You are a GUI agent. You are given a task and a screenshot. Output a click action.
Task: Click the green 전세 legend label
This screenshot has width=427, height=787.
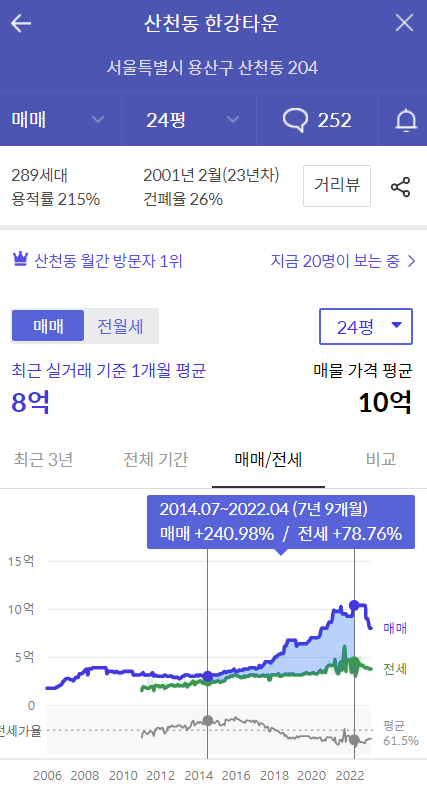click(x=395, y=669)
